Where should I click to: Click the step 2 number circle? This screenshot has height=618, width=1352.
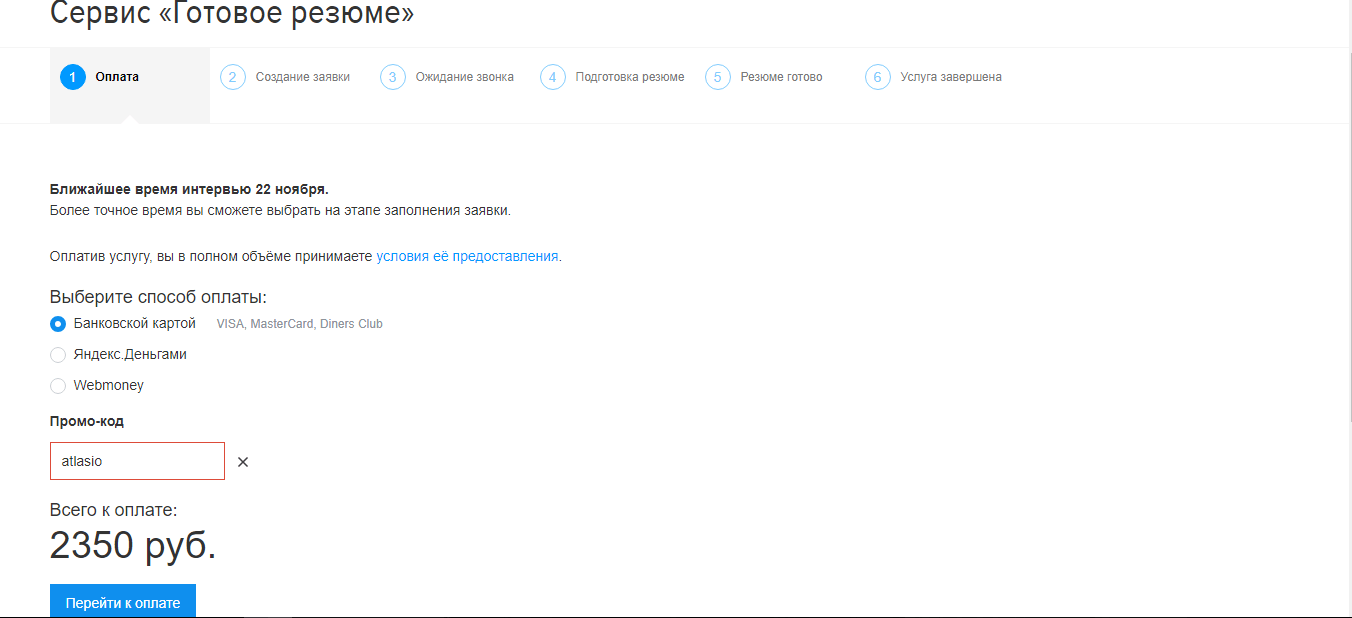[x=233, y=77]
